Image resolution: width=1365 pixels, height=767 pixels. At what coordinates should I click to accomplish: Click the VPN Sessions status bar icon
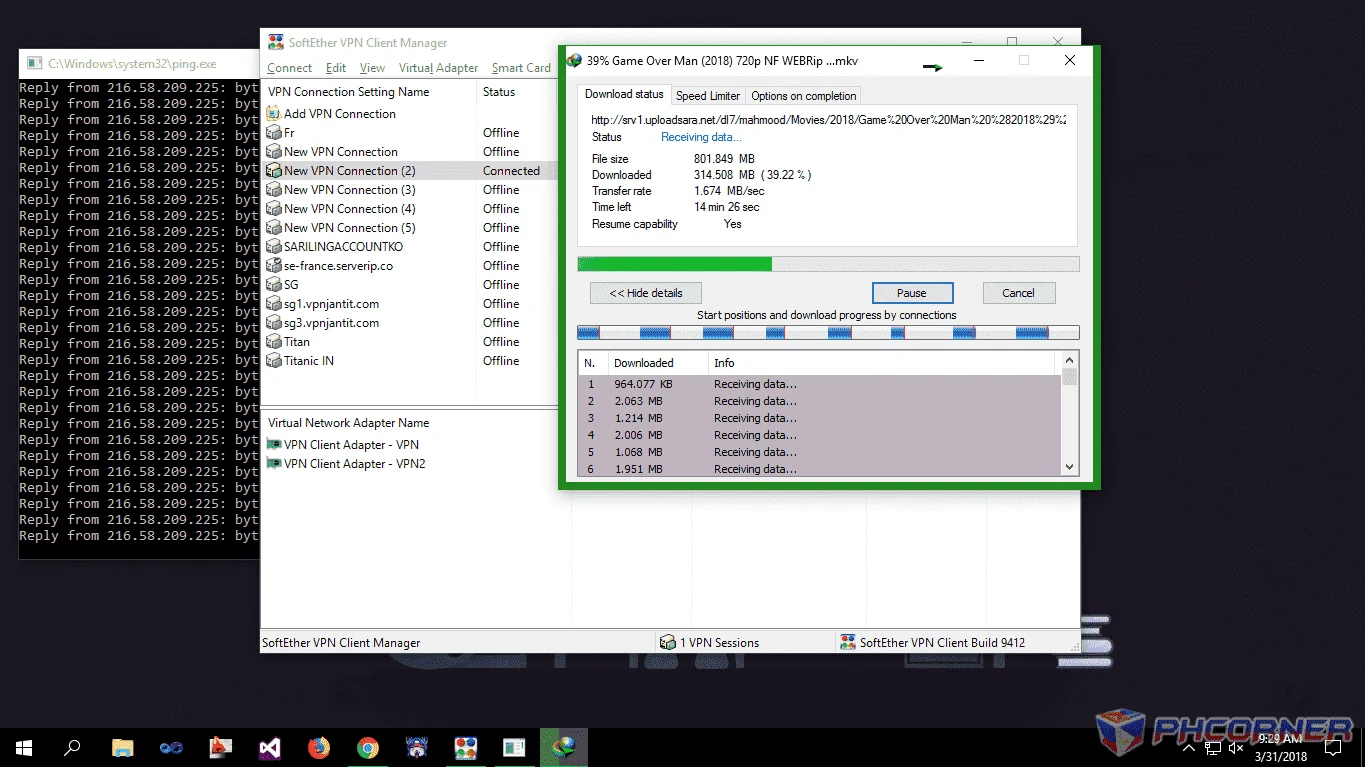pos(668,642)
